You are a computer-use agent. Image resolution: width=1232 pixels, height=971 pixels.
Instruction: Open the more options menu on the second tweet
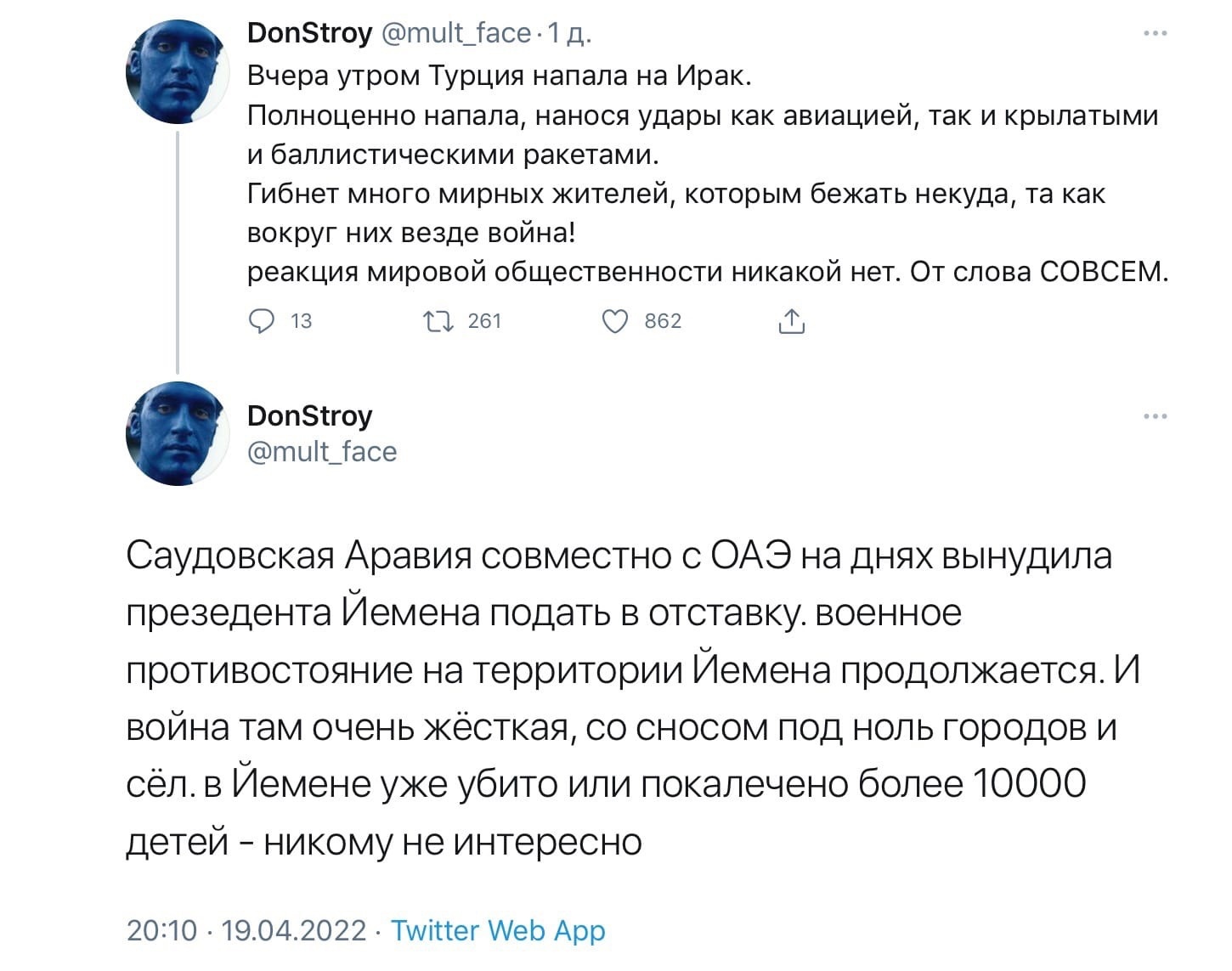(1156, 416)
